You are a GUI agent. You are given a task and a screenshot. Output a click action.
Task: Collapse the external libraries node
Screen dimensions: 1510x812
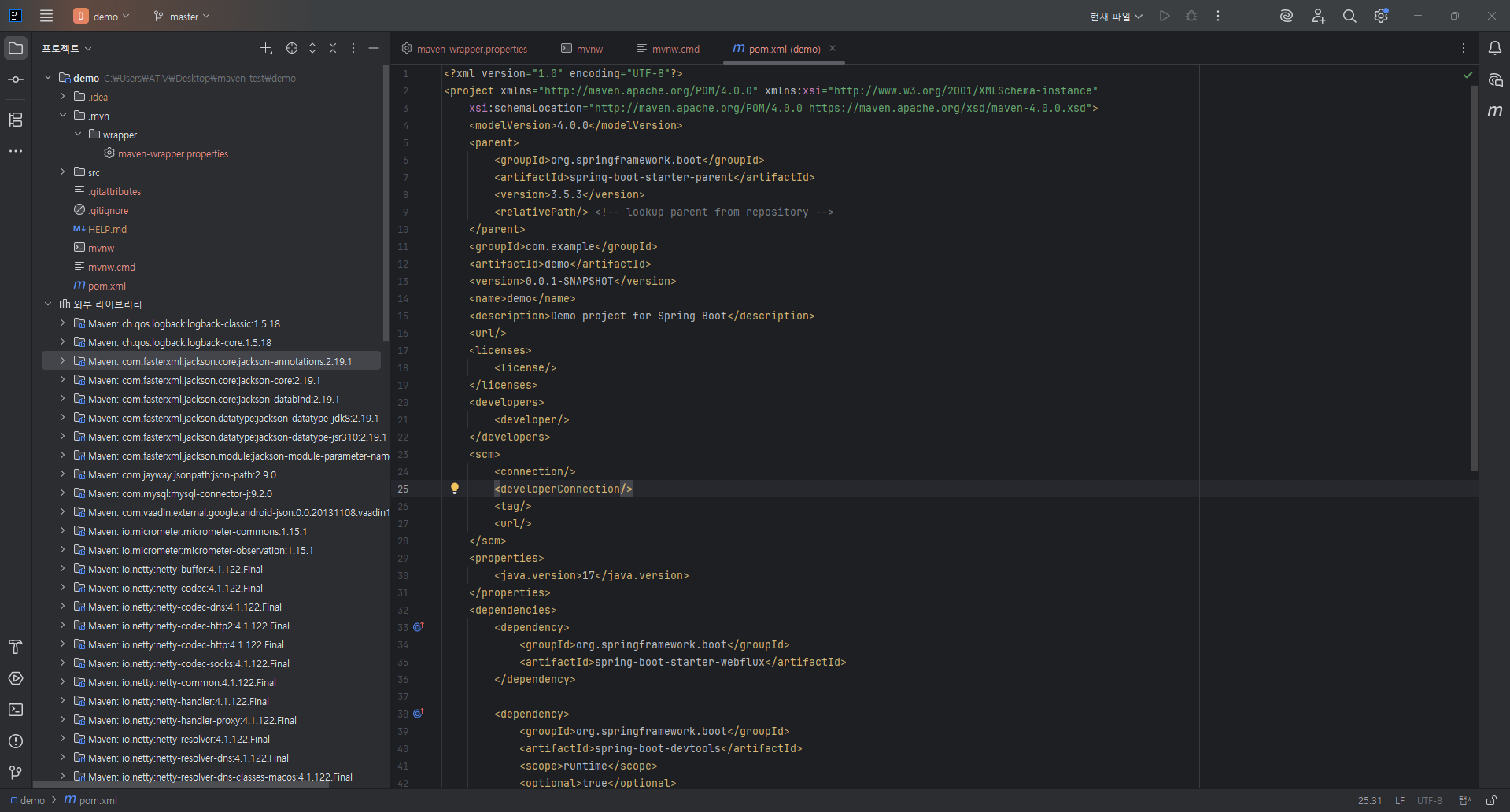[48, 304]
